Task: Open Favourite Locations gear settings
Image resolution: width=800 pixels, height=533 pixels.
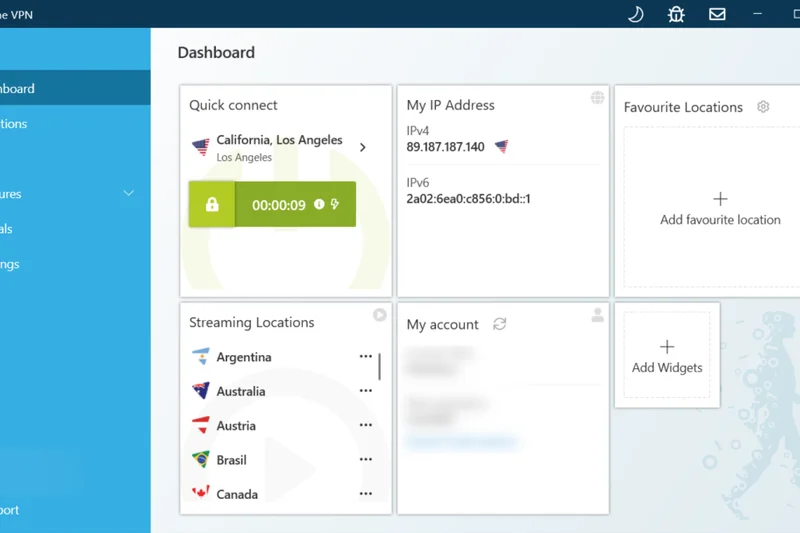Action: point(763,107)
